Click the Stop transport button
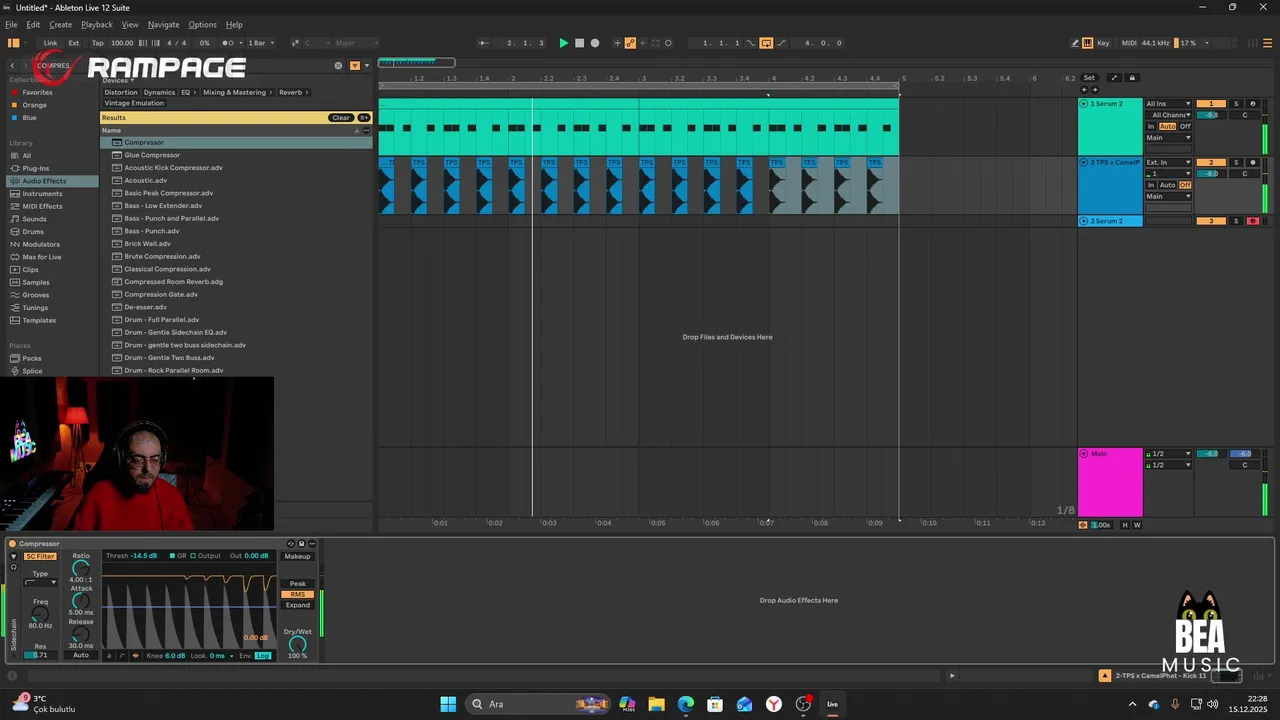 [579, 43]
